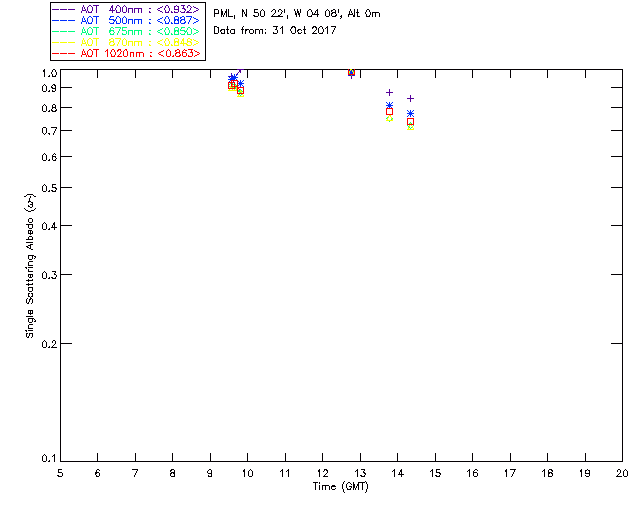Click the x-axis tick label 20
The width and height of the screenshot is (640, 512).
coord(622,473)
